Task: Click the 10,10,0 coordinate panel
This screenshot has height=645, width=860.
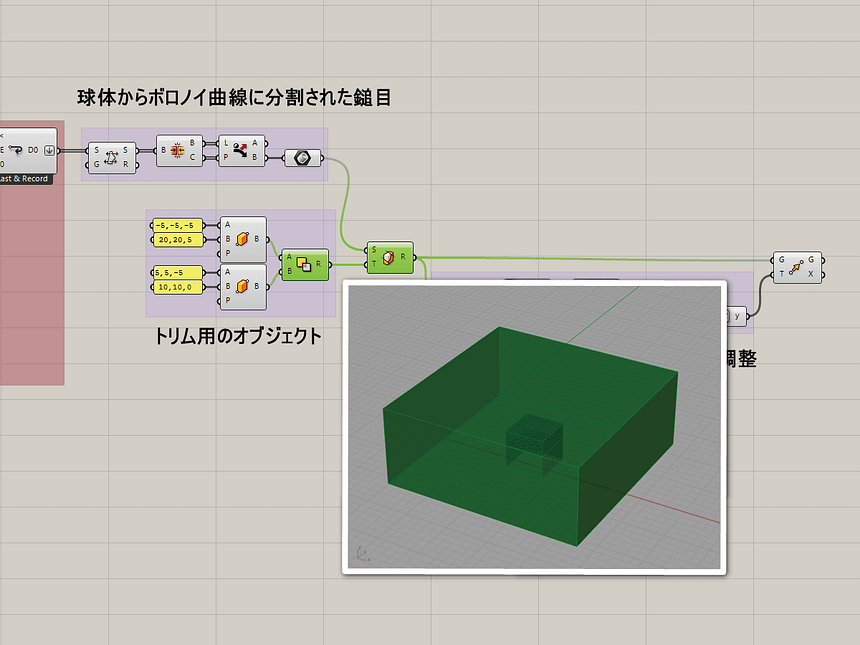Action: [179, 288]
